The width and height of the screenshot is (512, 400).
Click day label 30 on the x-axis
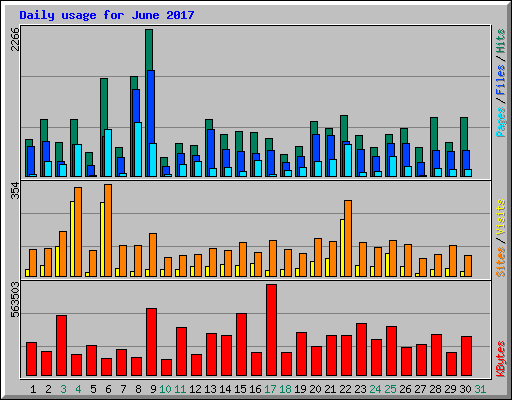465,389
